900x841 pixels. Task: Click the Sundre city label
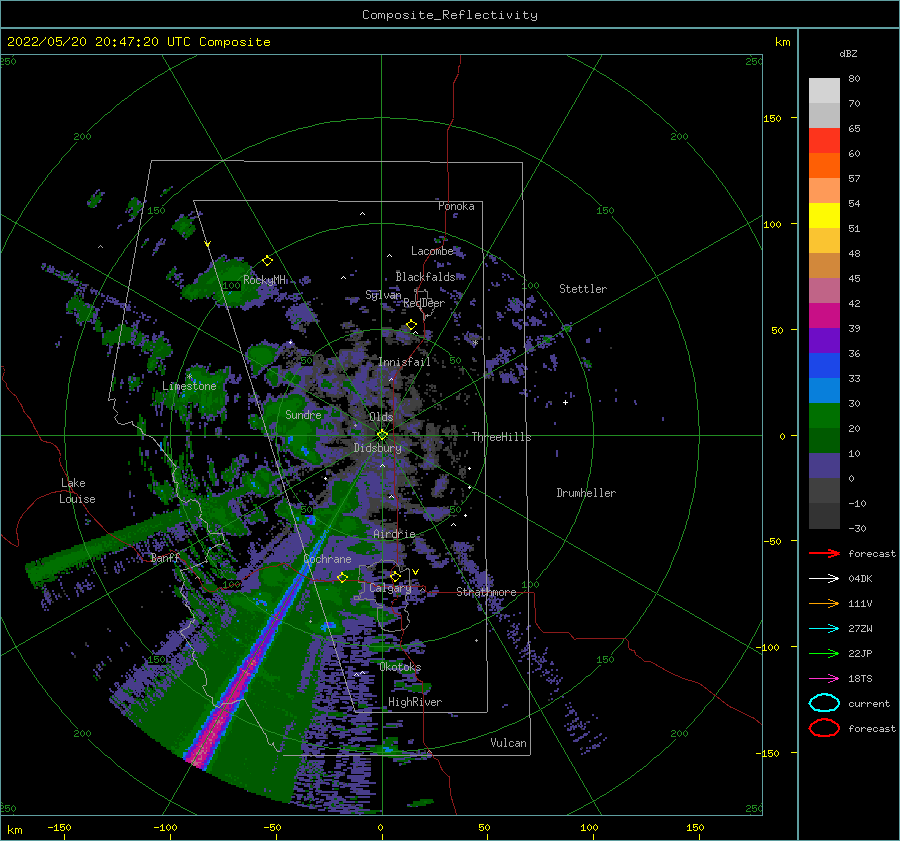click(303, 414)
